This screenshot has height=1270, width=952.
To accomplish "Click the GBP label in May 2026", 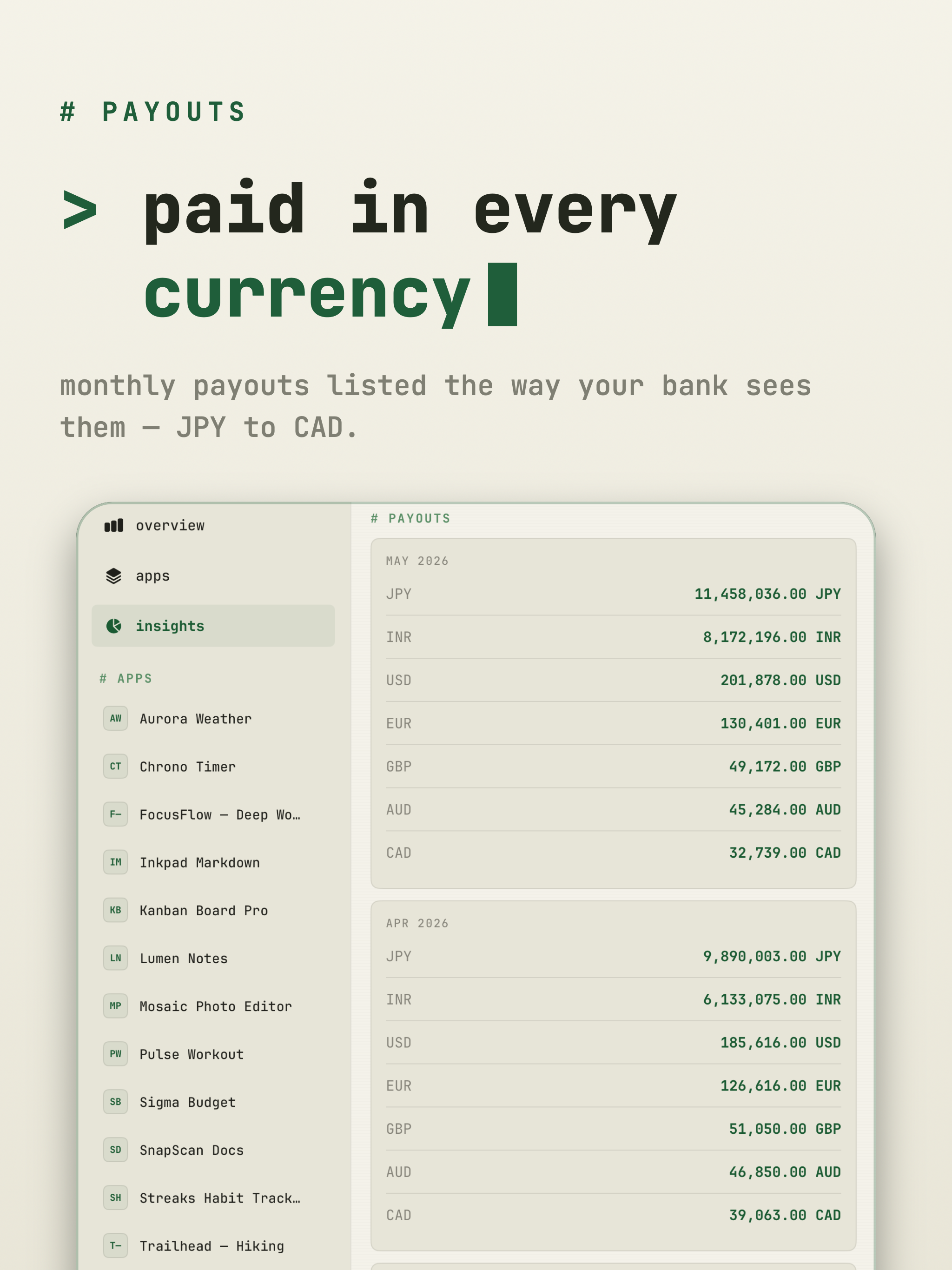I will (398, 767).
